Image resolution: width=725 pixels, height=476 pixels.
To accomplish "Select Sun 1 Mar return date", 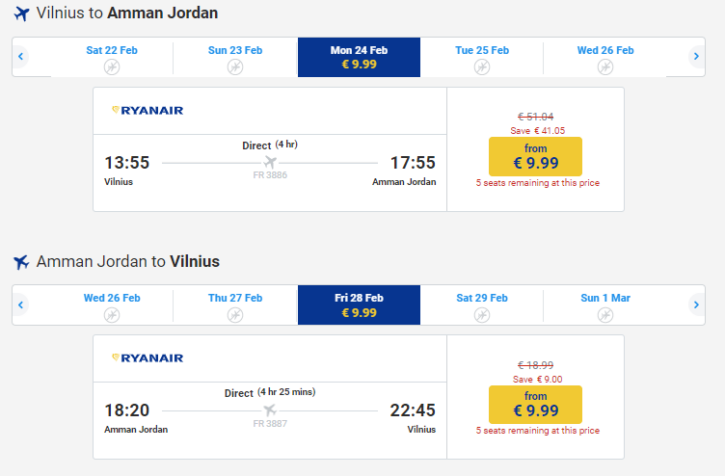I will [605, 305].
